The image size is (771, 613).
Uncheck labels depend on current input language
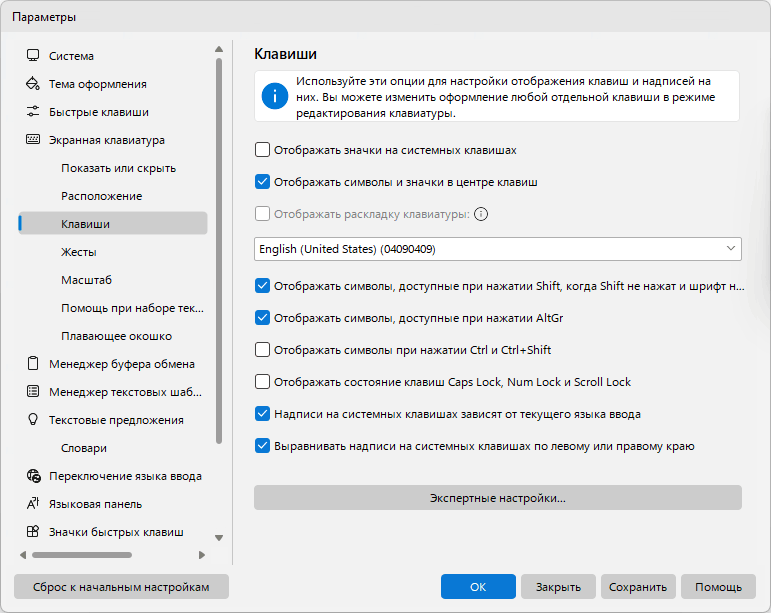click(x=263, y=414)
